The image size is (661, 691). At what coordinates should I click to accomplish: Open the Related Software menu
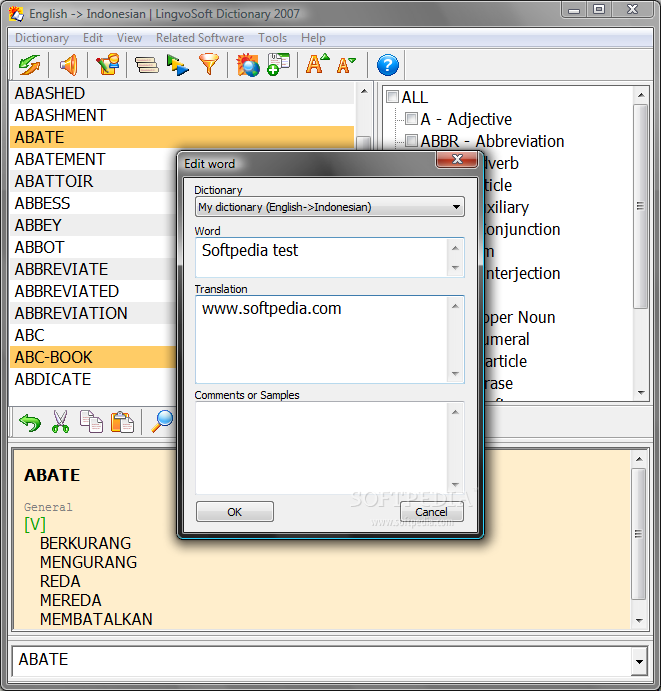point(200,38)
